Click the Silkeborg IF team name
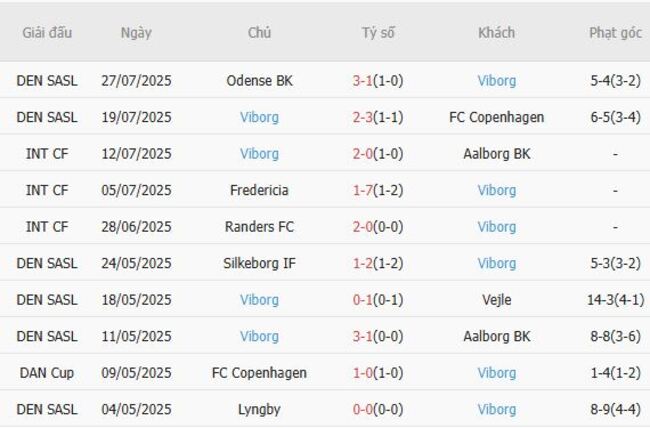The width and height of the screenshot is (650, 428). coord(259,263)
